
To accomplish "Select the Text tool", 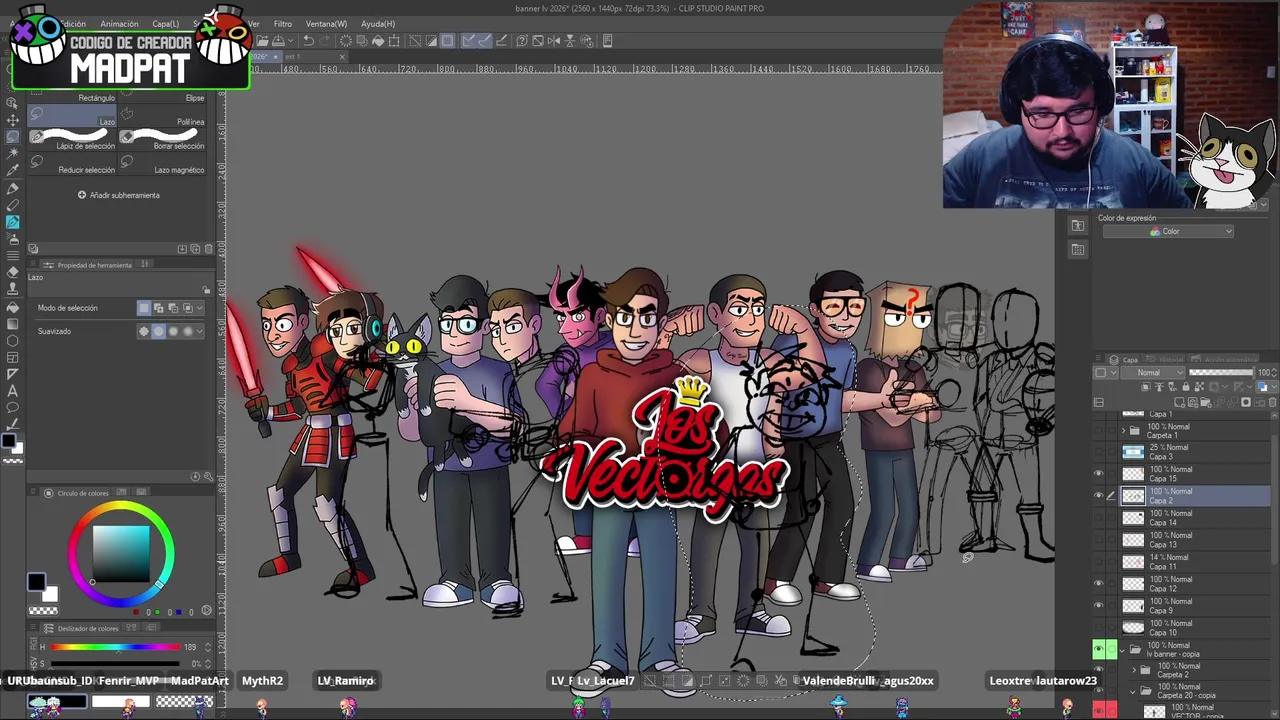I will point(13,391).
